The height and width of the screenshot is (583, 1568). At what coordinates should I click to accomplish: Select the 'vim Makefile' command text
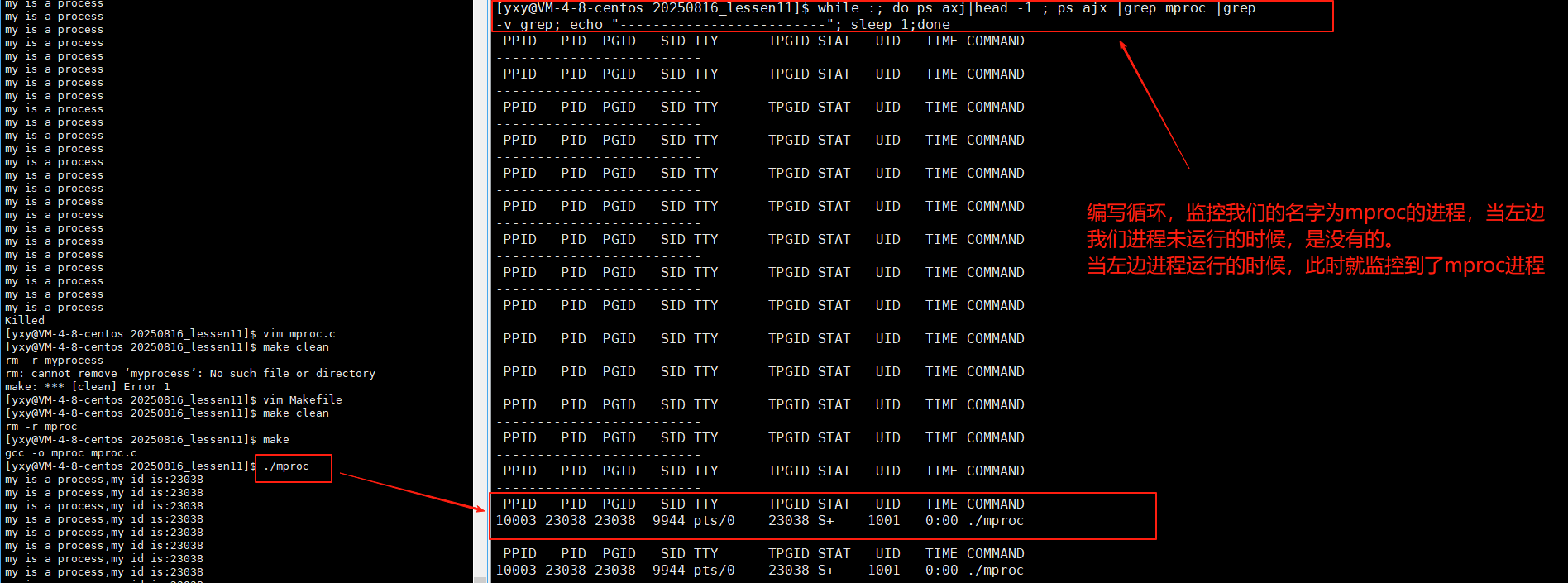coord(303,400)
